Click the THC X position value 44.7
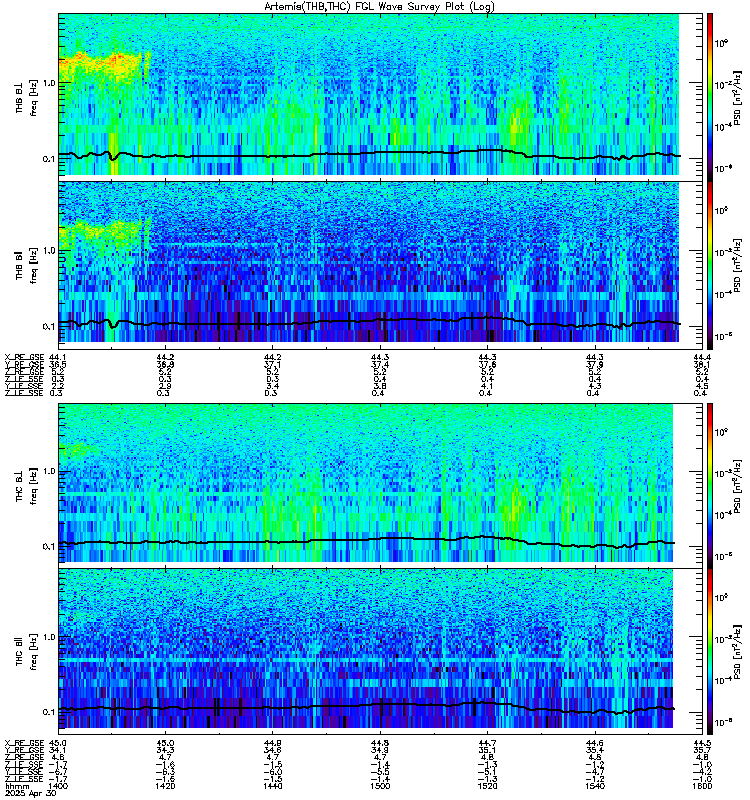The height and width of the screenshot is (800, 750). click(487, 743)
